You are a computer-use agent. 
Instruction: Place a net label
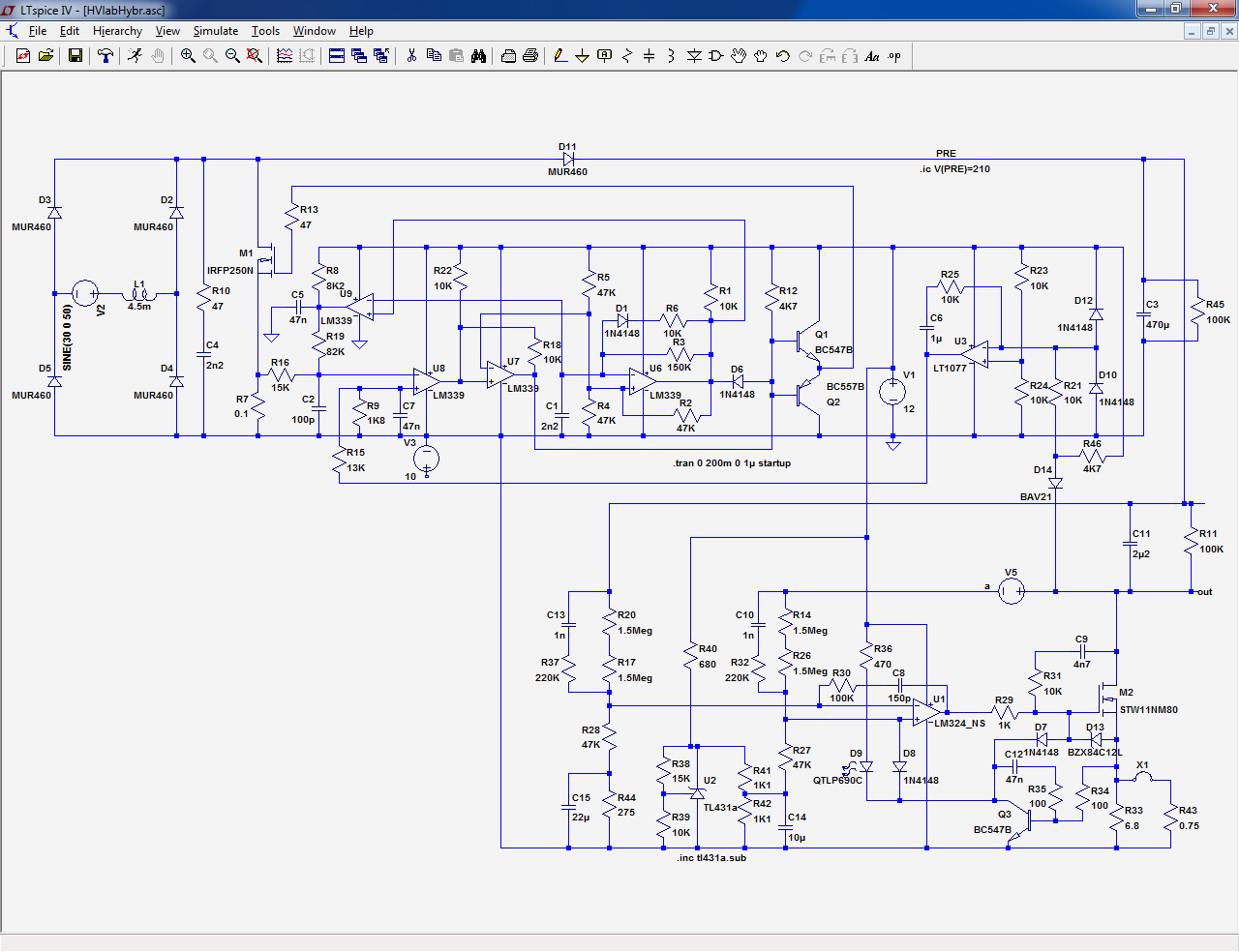tap(605, 56)
